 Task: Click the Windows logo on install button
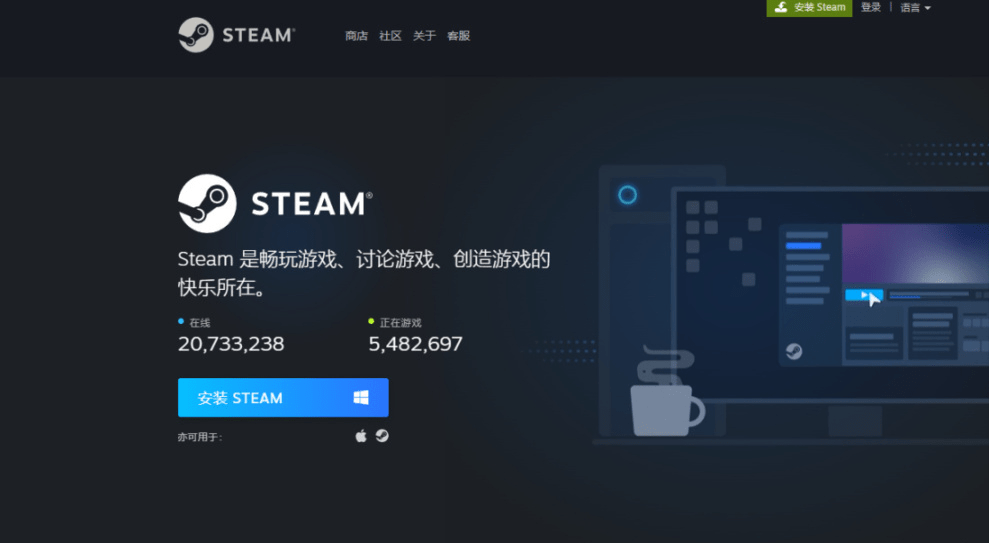pos(361,397)
